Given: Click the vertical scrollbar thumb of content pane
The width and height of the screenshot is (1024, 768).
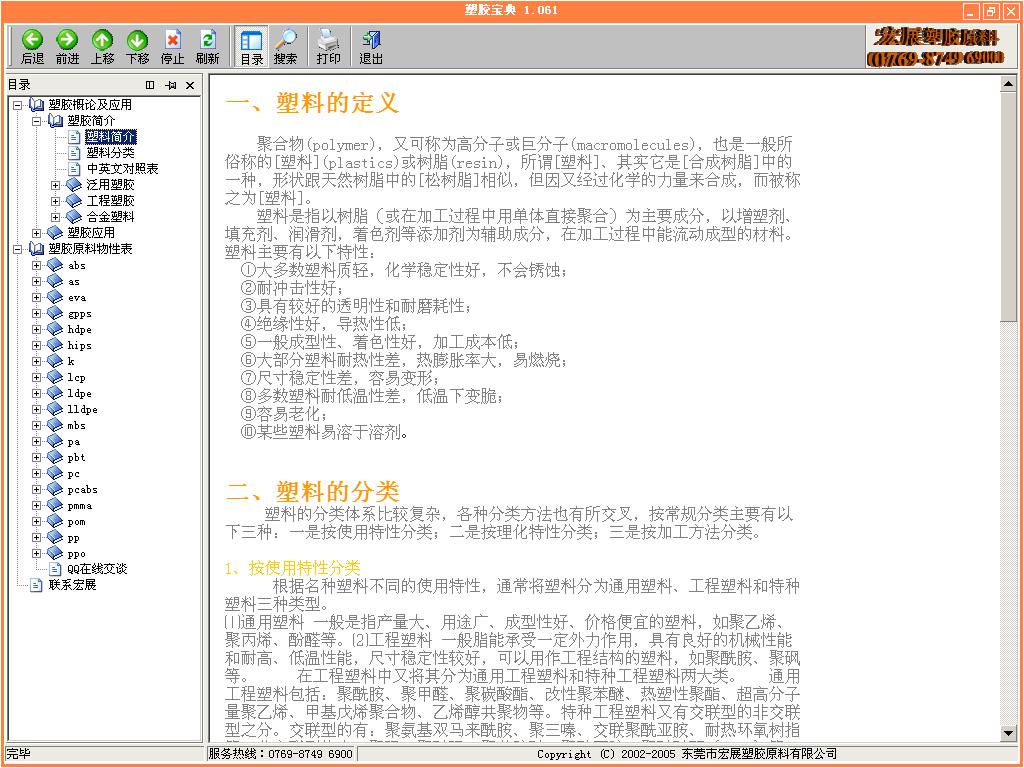Looking at the screenshot, I should pyautogui.click(x=1008, y=206).
